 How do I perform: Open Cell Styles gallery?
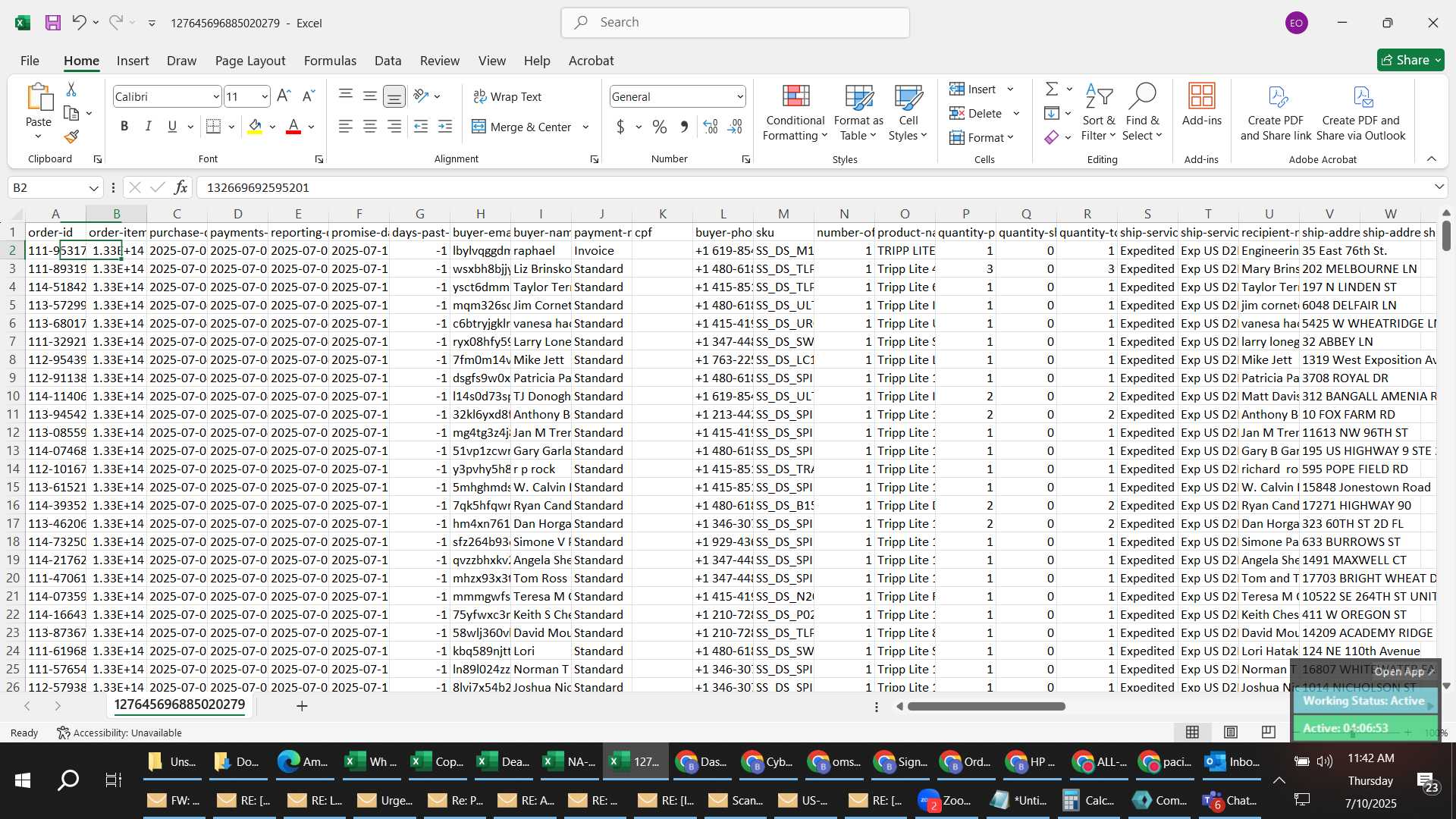coord(908,112)
